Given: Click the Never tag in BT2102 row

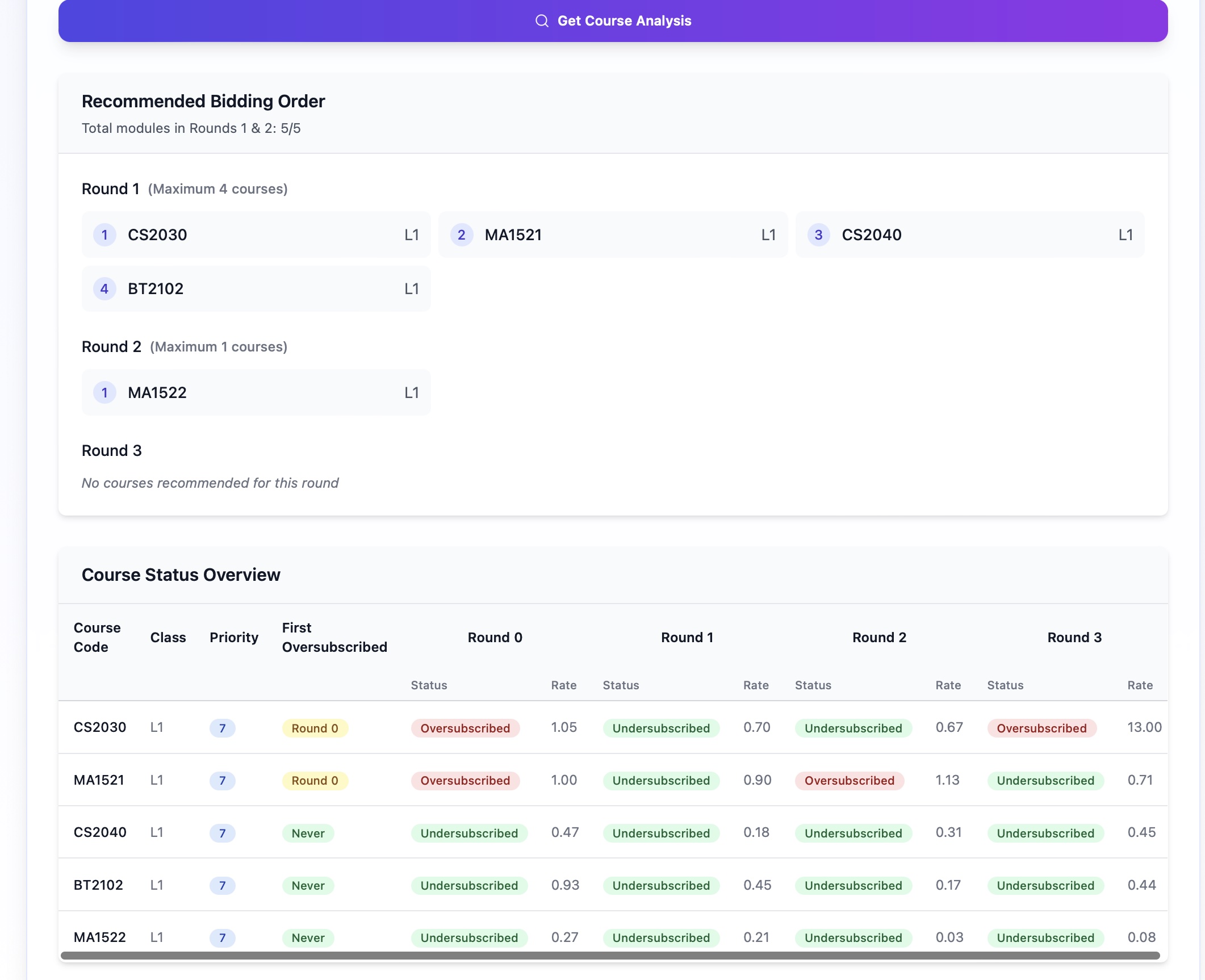Looking at the screenshot, I should (308, 885).
